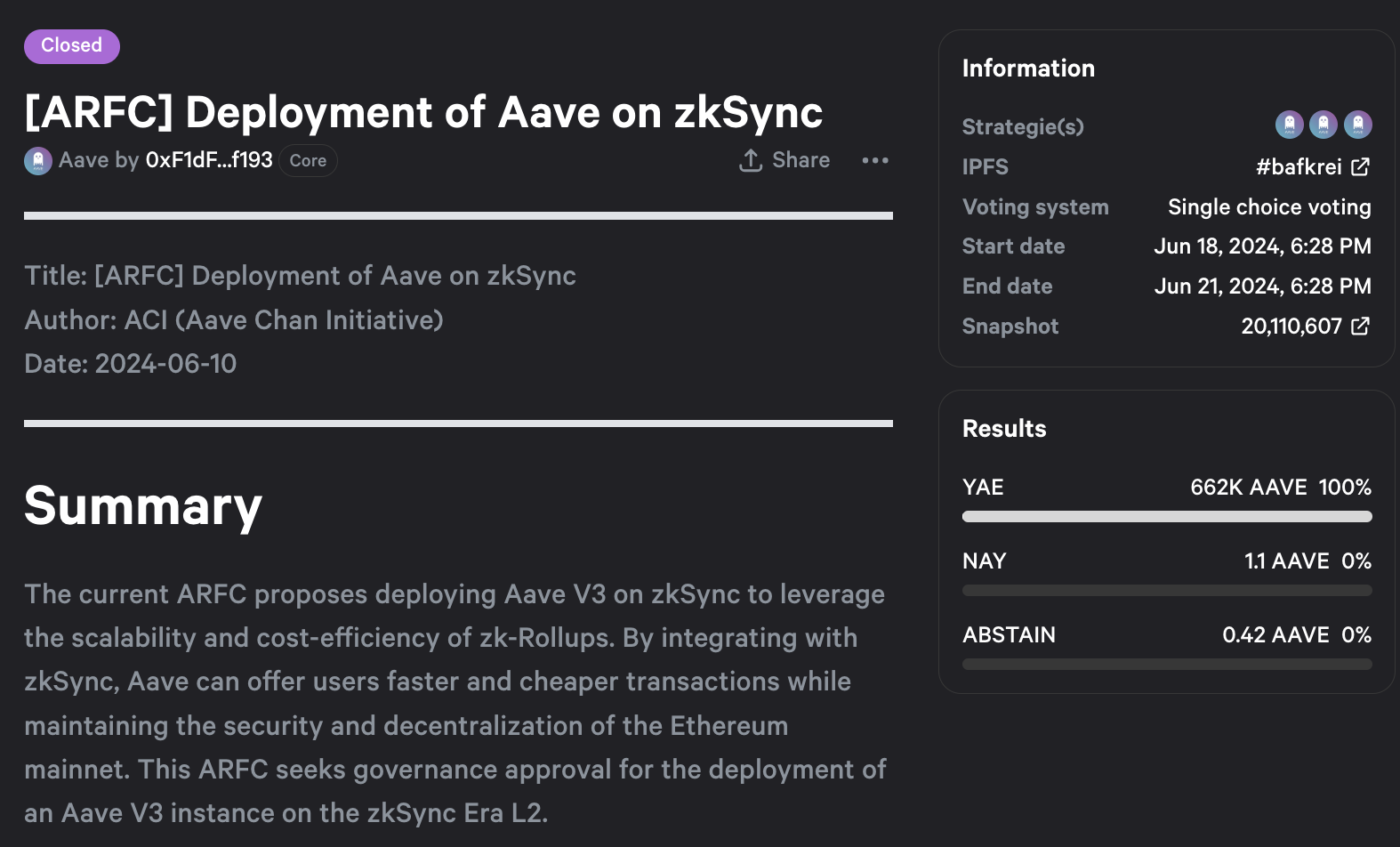Click the Aave space avatar icon

(x=37, y=161)
